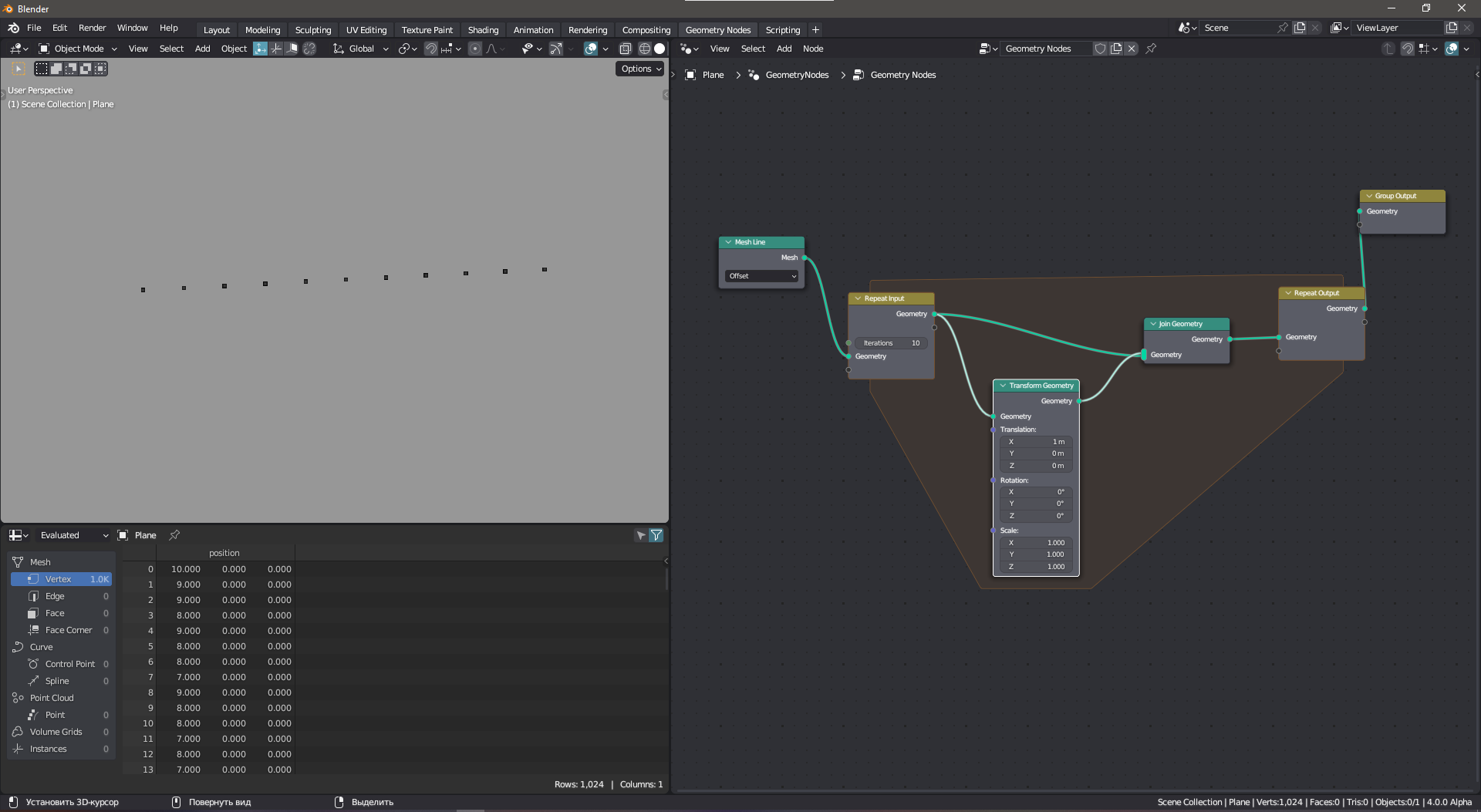Toggle spreadsheet filter funnel button
This screenshot has width=1481, height=812.
coord(656,535)
